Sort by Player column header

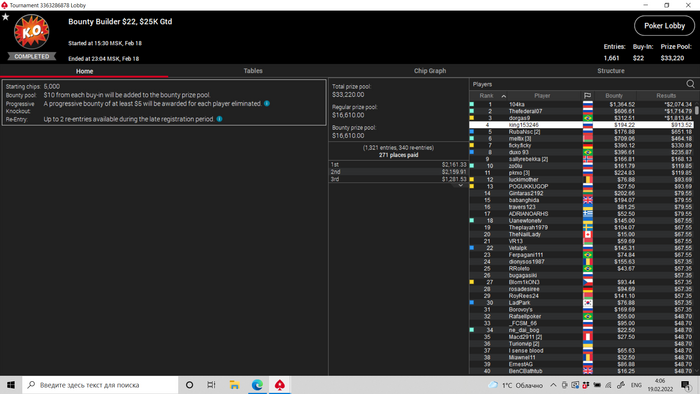coord(542,96)
